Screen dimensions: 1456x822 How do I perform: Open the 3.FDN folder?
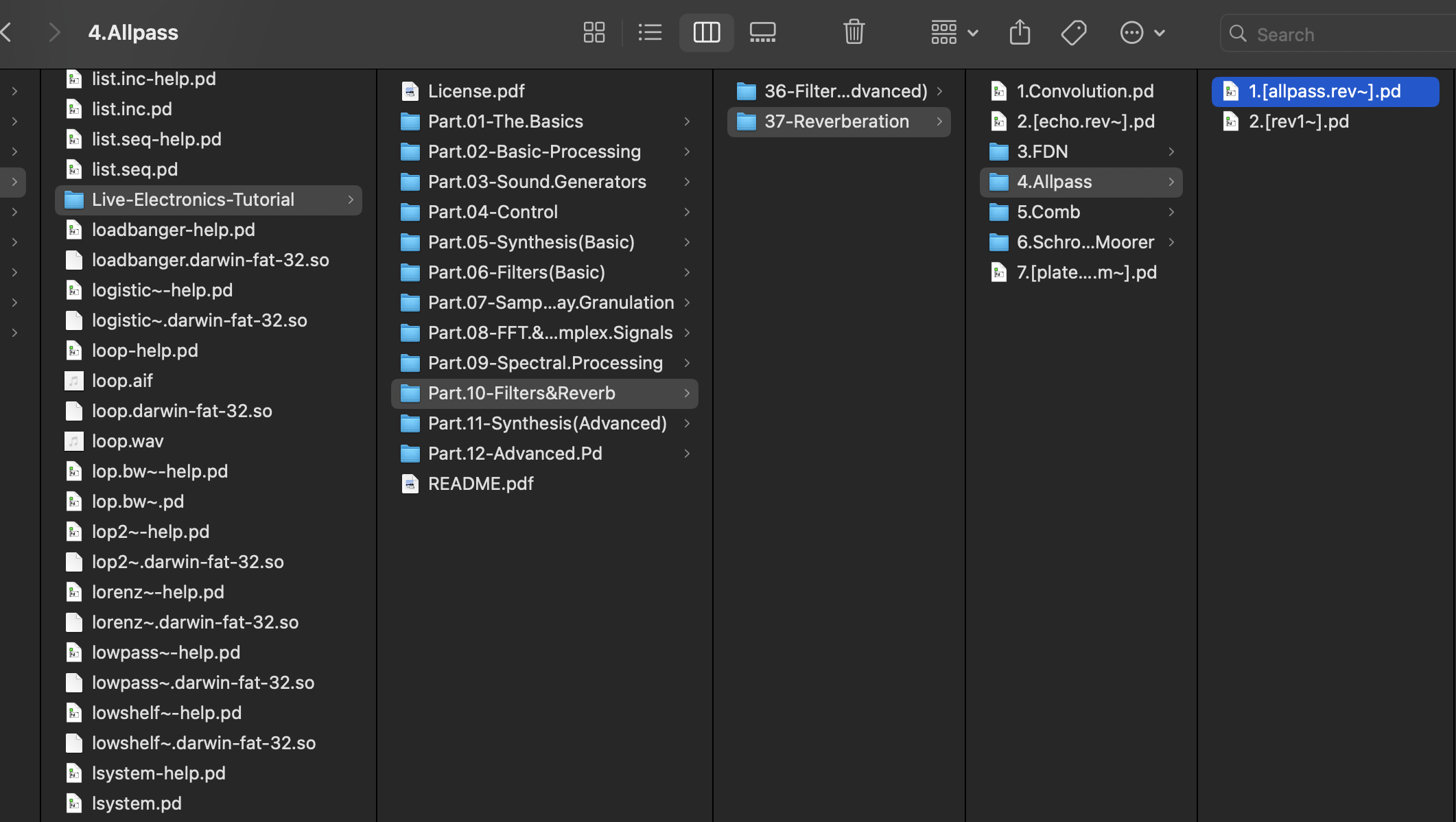coord(1042,151)
